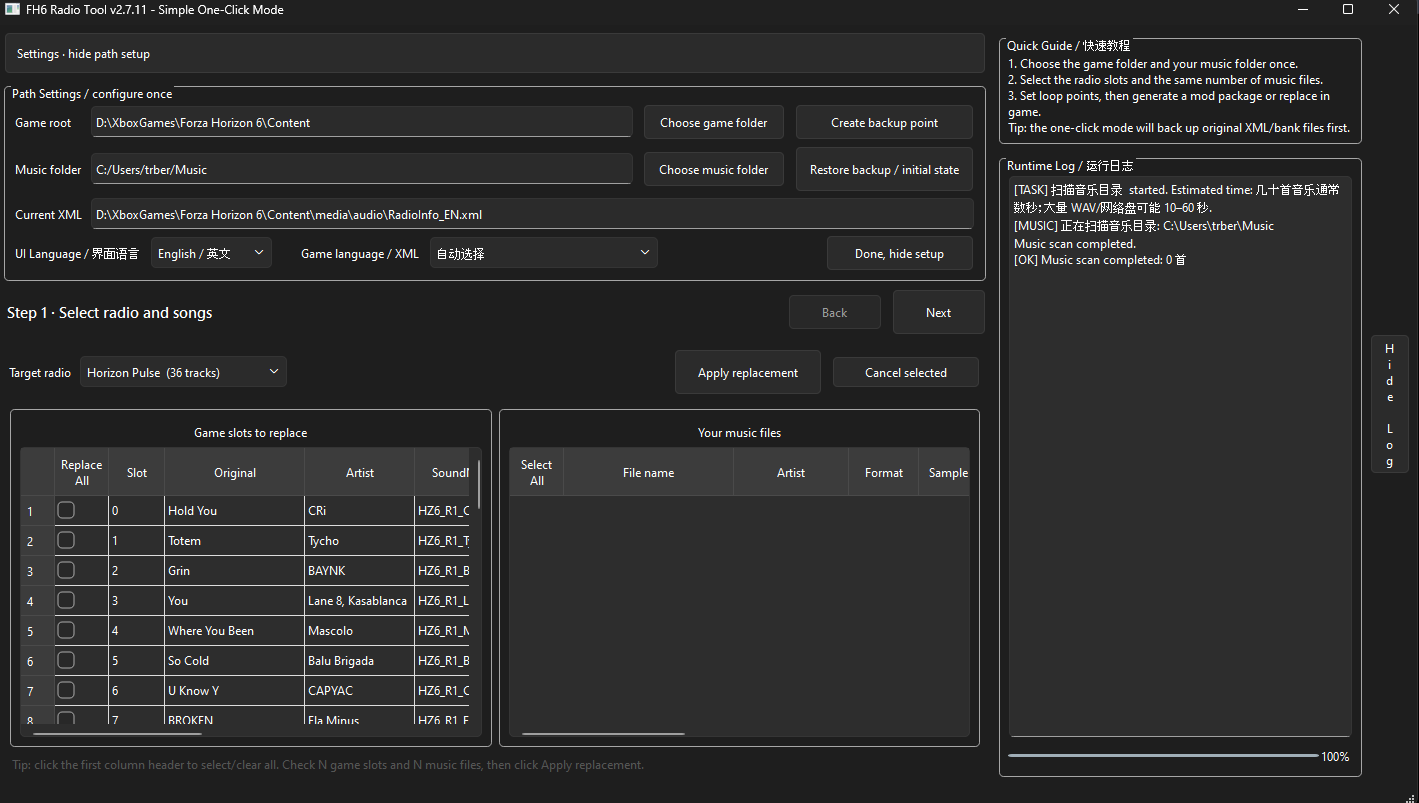The width and height of the screenshot is (1419, 803).
Task: Open the Target radio Horizon Pulse dropdown
Action: pyautogui.click(x=183, y=372)
